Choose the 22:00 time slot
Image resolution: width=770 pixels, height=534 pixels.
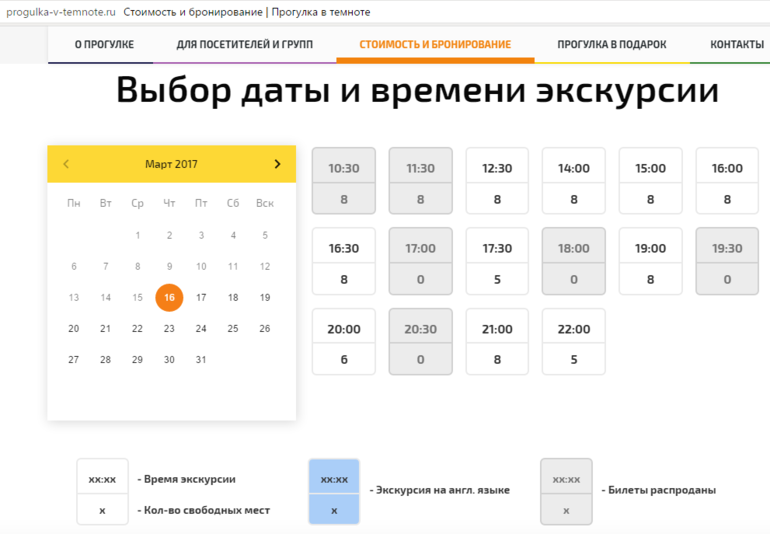point(574,342)
